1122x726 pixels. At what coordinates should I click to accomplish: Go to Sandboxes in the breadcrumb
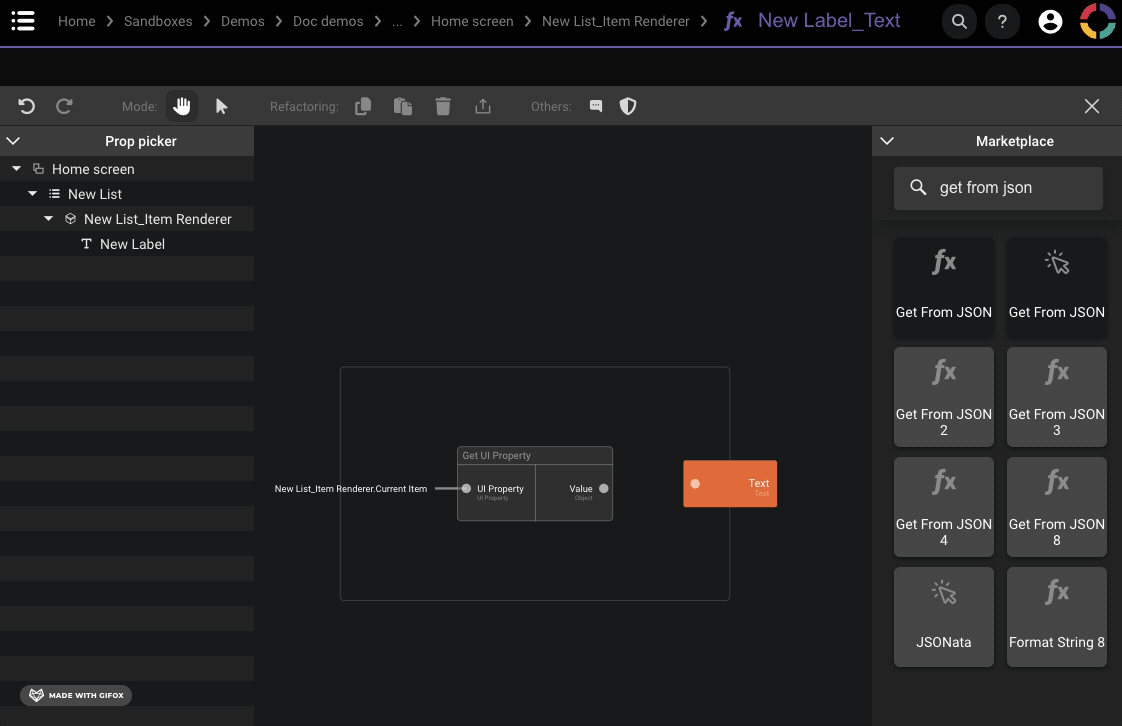click(158, 21)
